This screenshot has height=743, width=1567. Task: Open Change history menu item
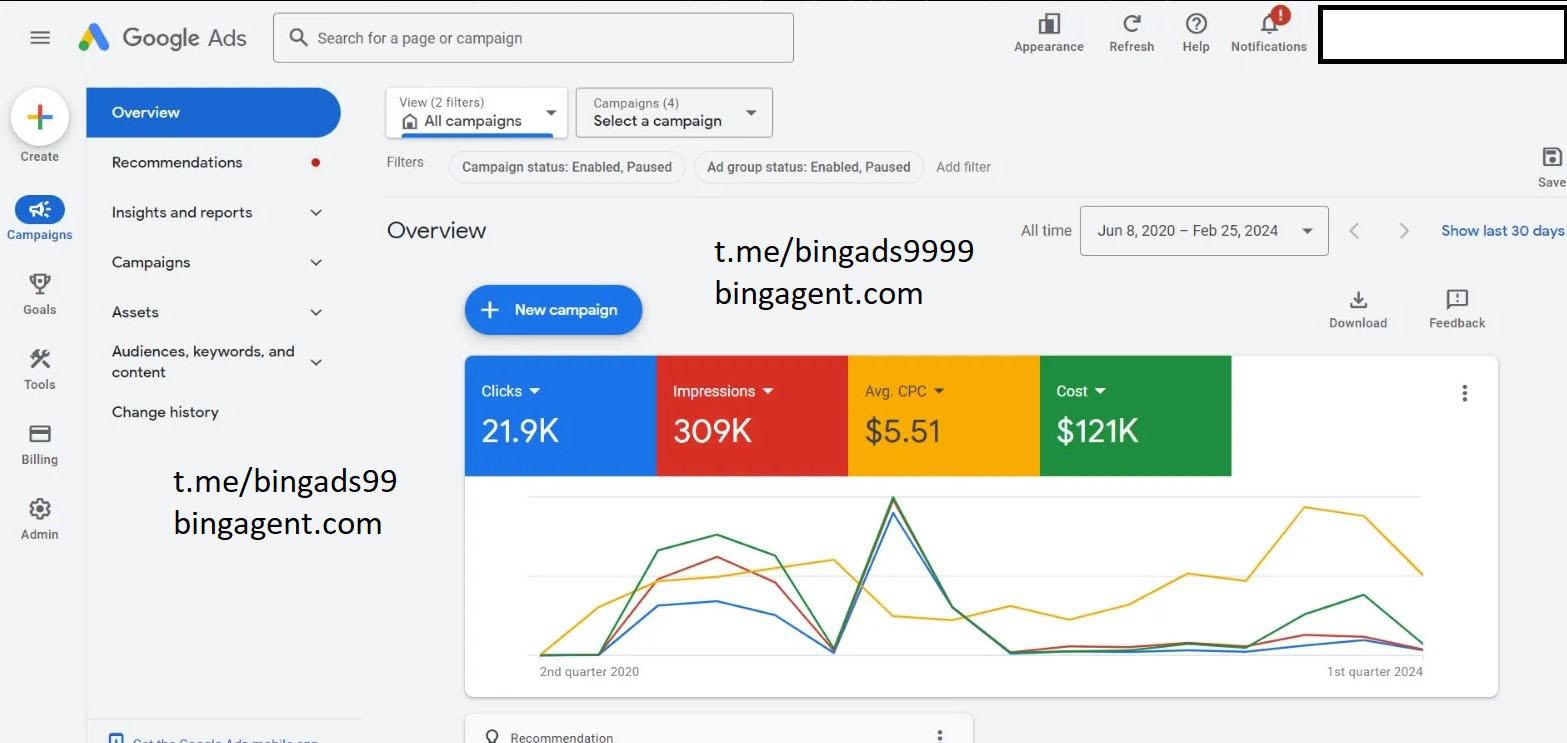(165, 412)
